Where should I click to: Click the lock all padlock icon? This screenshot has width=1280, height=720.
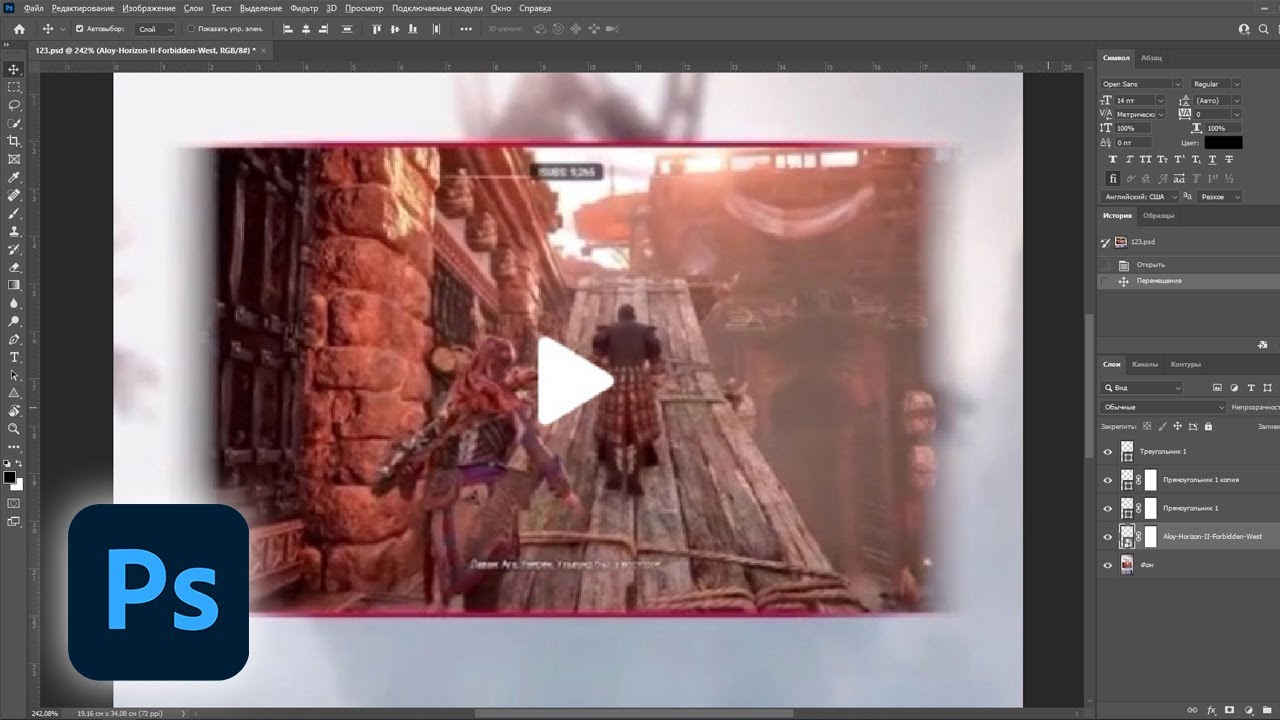(x=1208, y=426)
